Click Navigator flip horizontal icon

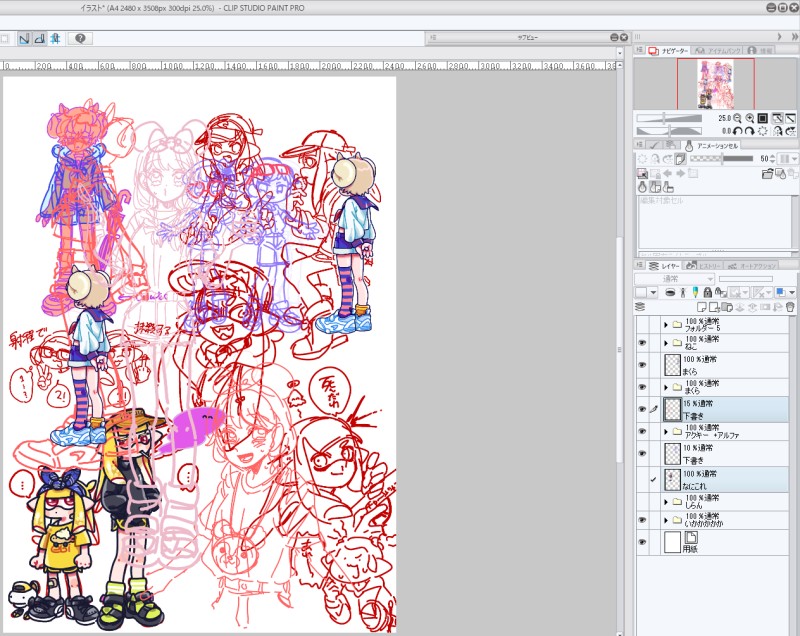click(778, 131)
